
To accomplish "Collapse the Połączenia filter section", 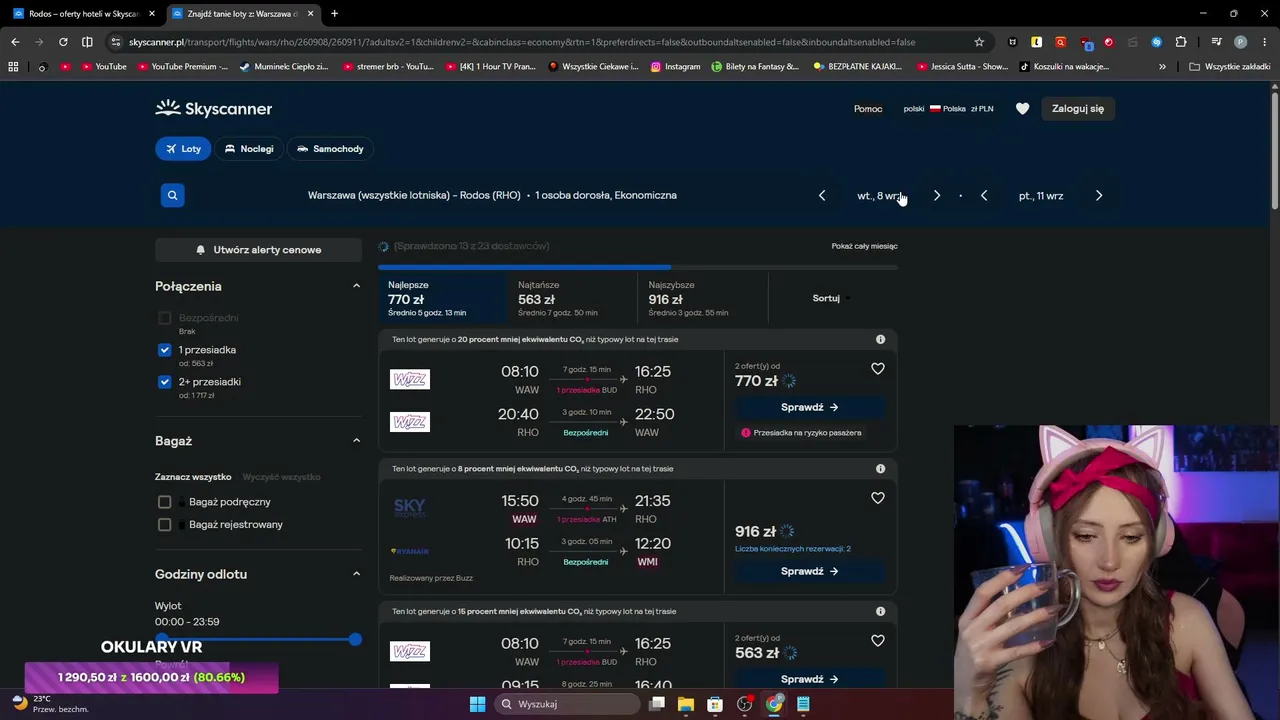I will click(x=356, y=286).
